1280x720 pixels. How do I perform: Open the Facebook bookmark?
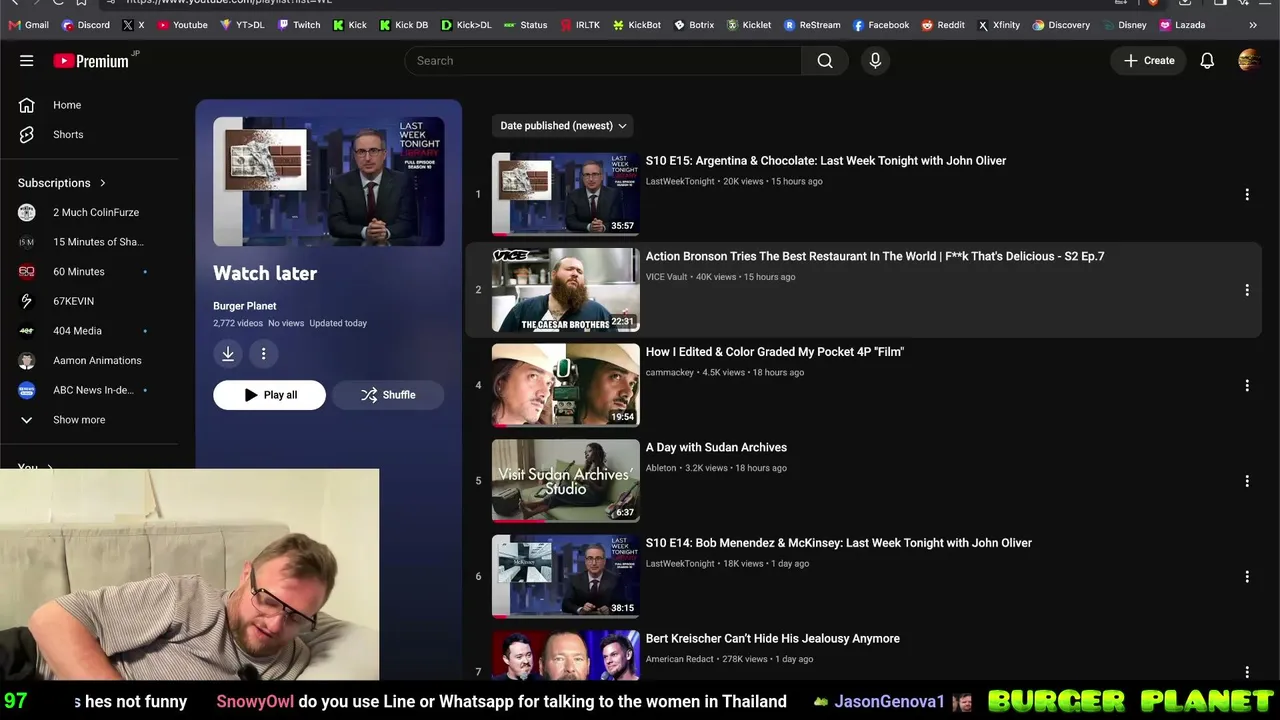(x=881, y=25)
